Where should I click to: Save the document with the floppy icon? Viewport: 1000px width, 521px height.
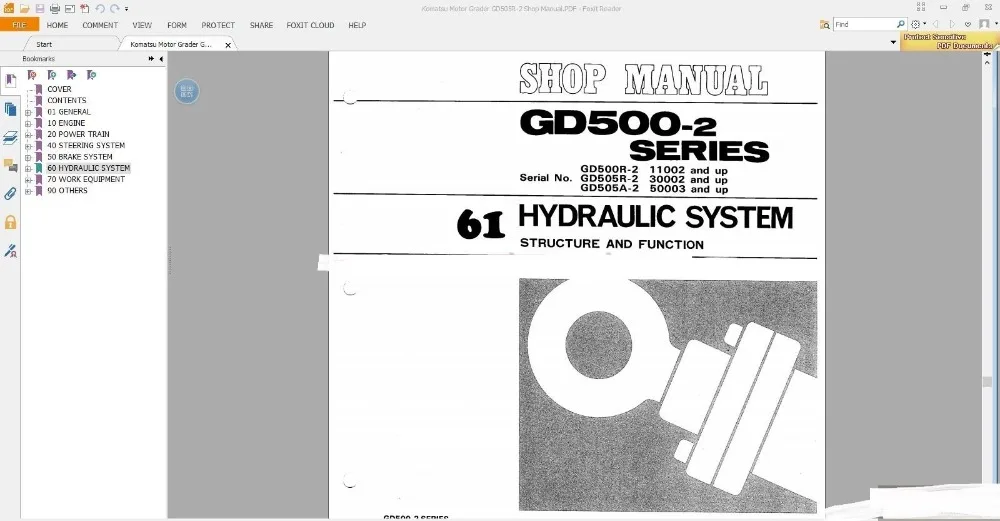click(x=40, y=8)
